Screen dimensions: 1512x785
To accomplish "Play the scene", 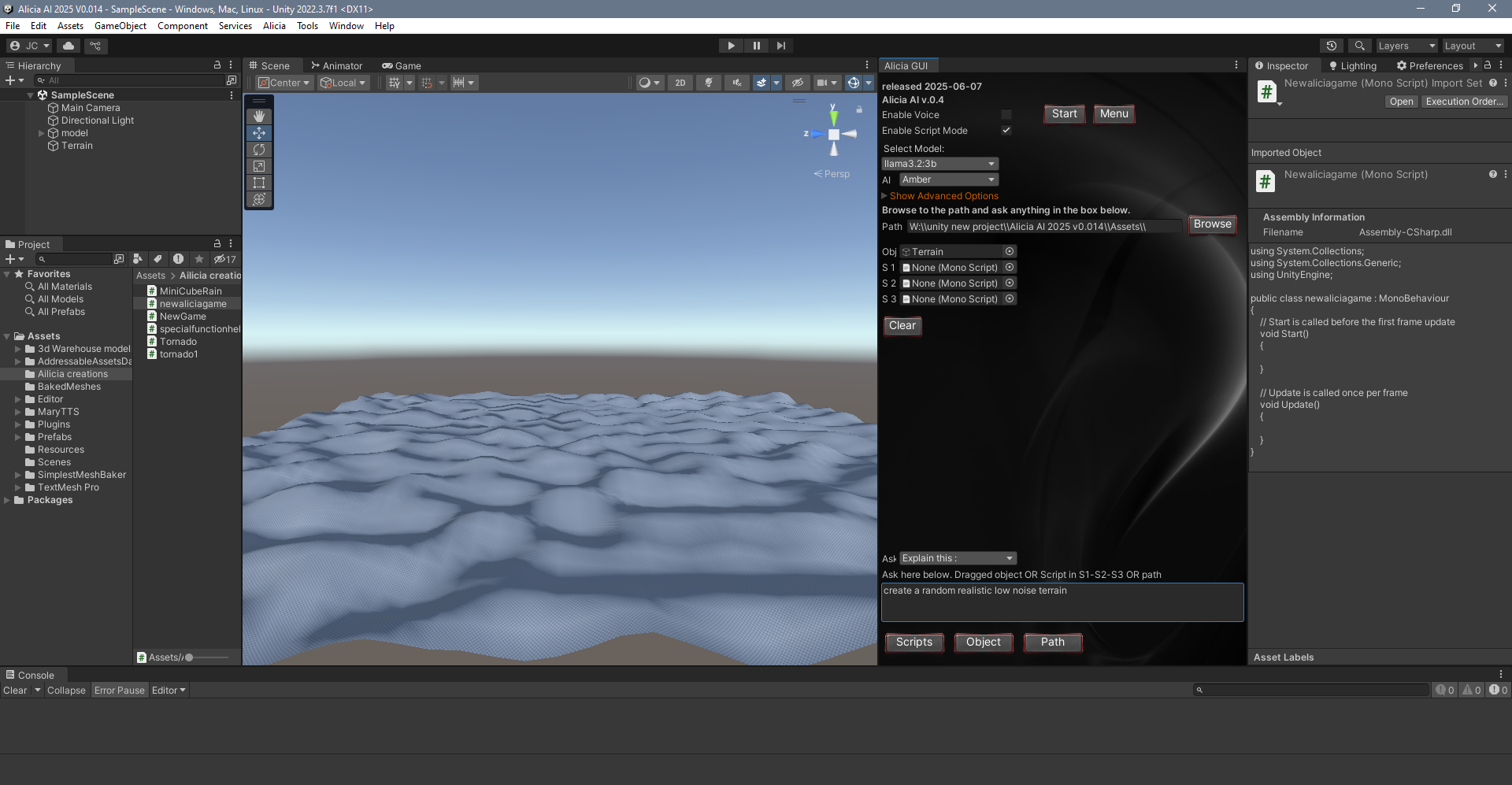I will (x=731, y=46).
